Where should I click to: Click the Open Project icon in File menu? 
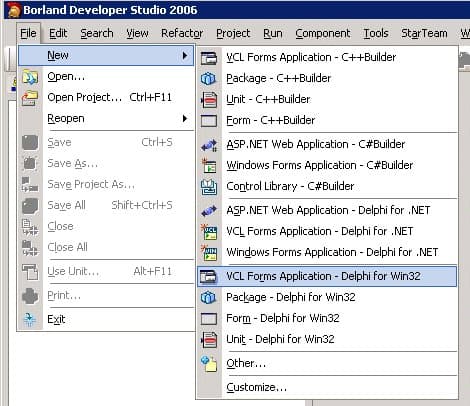tap(30, 98)
